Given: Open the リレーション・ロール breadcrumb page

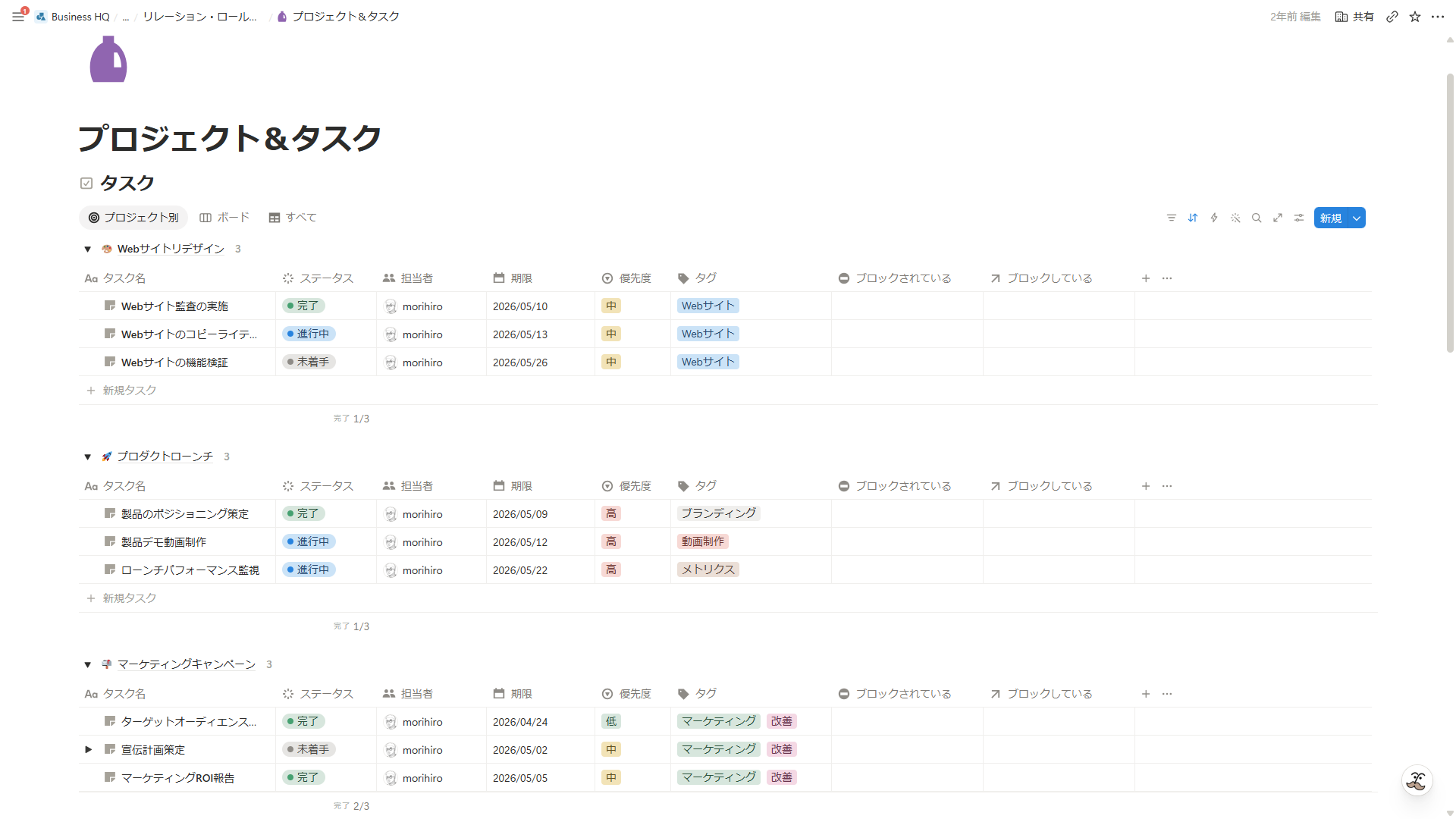Looking at the screenshot, I should pos(200,17).
